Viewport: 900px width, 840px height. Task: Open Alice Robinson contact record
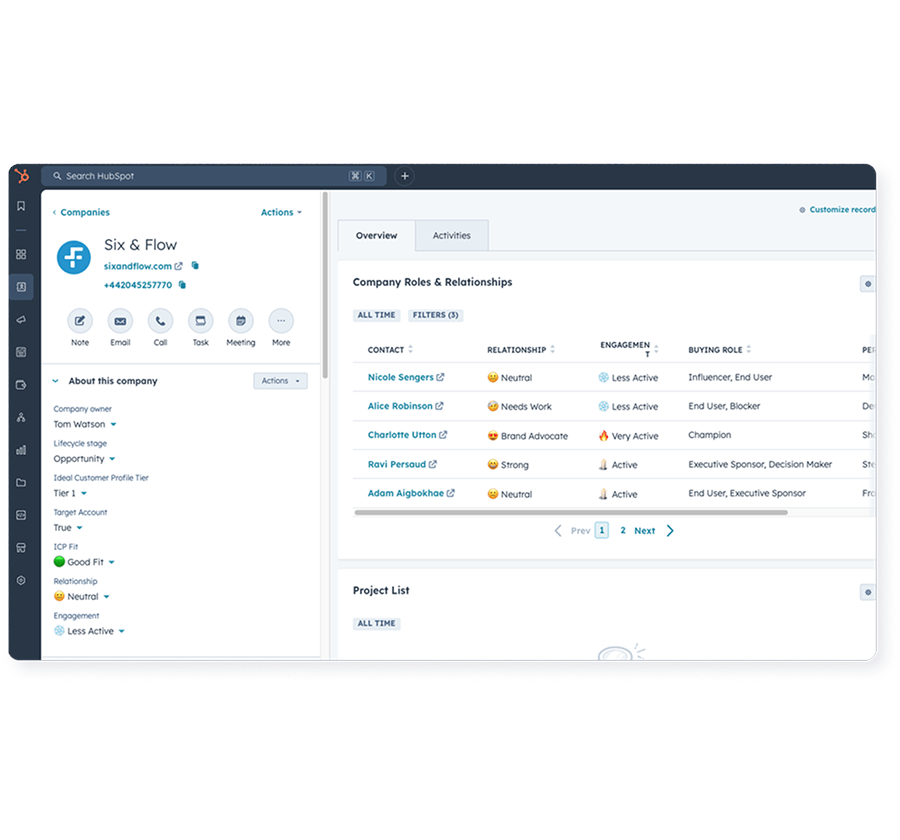pos(400,406)
